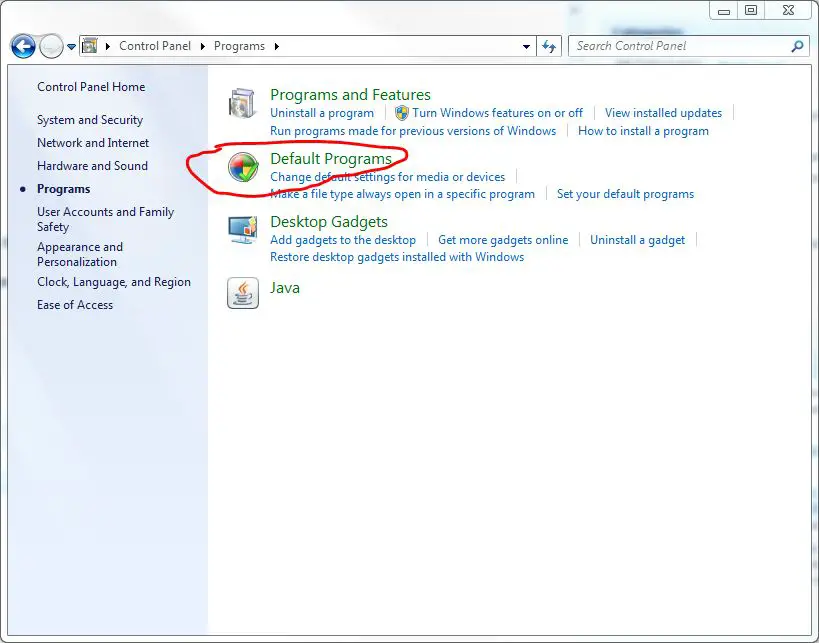819x643 pixels.
Task: Open Appearance and Personalization category
Action: (x=80, y=254)
